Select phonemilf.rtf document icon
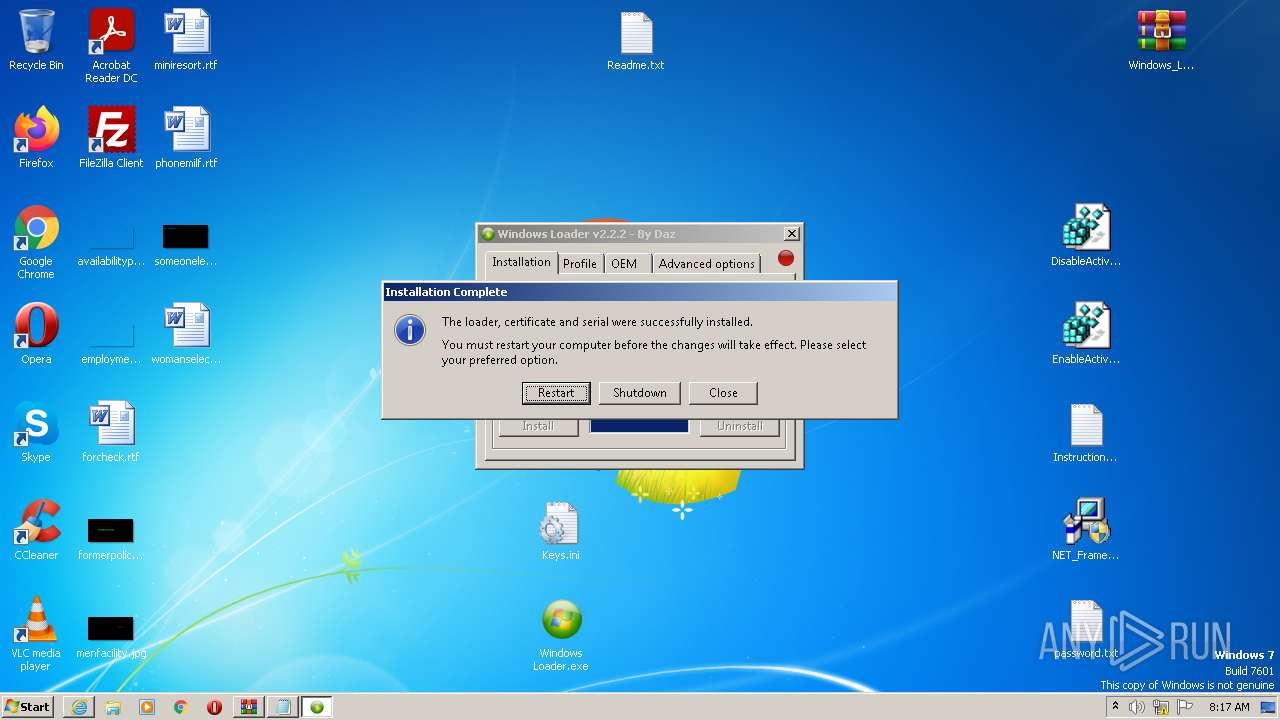This screenshot has width=1280, height=720. (x=186, y=138)
